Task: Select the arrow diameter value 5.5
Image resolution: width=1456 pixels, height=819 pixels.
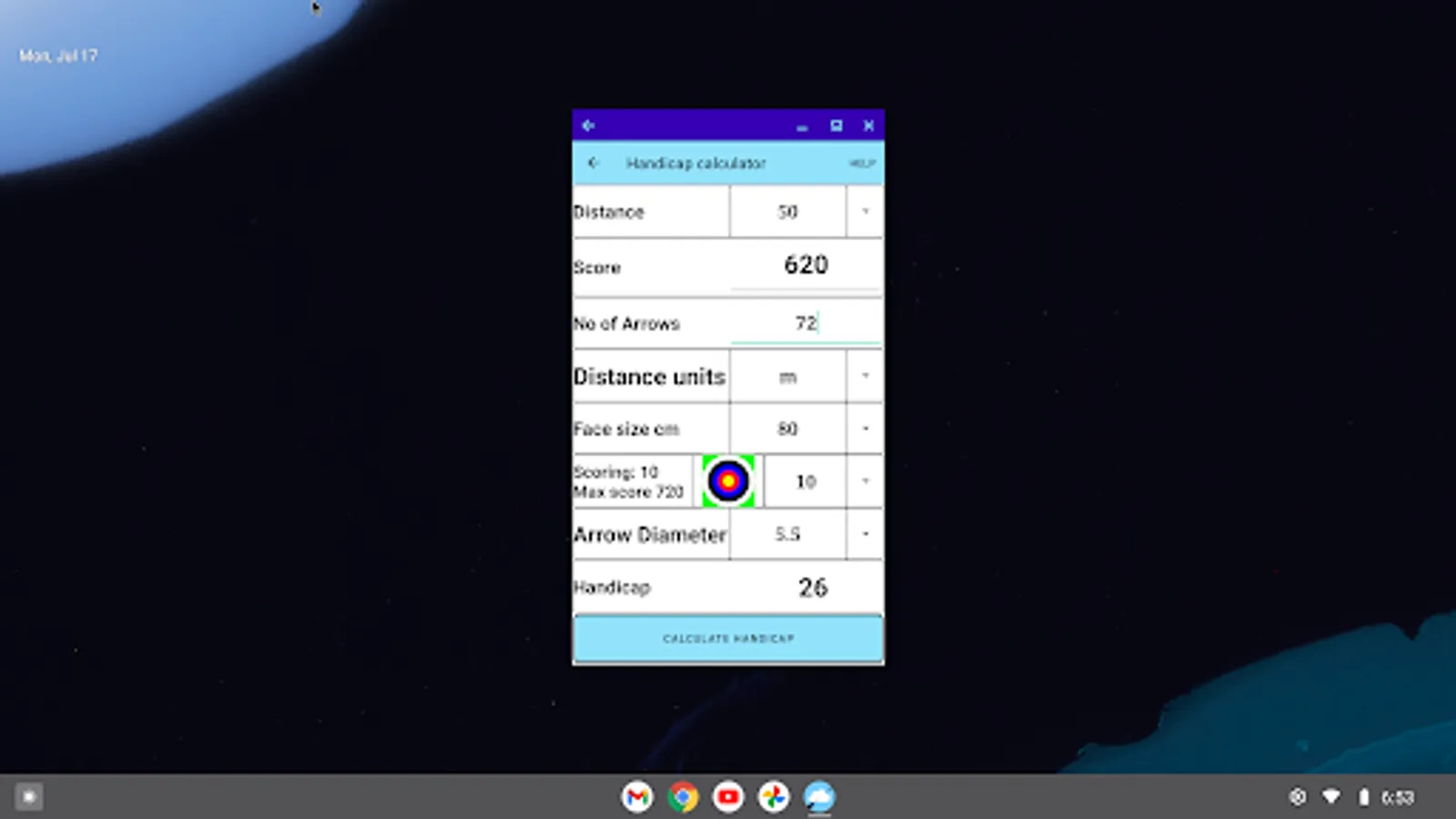Action: click(x=788, y=534)
